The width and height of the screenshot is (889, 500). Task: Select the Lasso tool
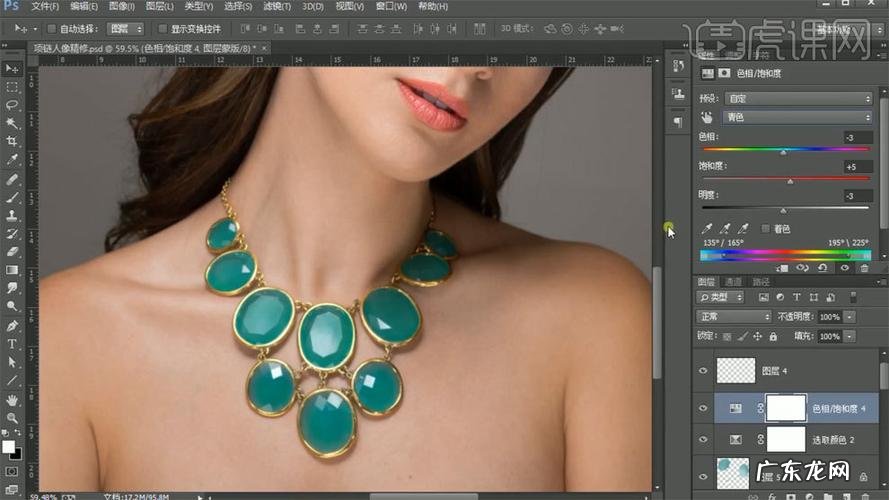tap(12, 105)
